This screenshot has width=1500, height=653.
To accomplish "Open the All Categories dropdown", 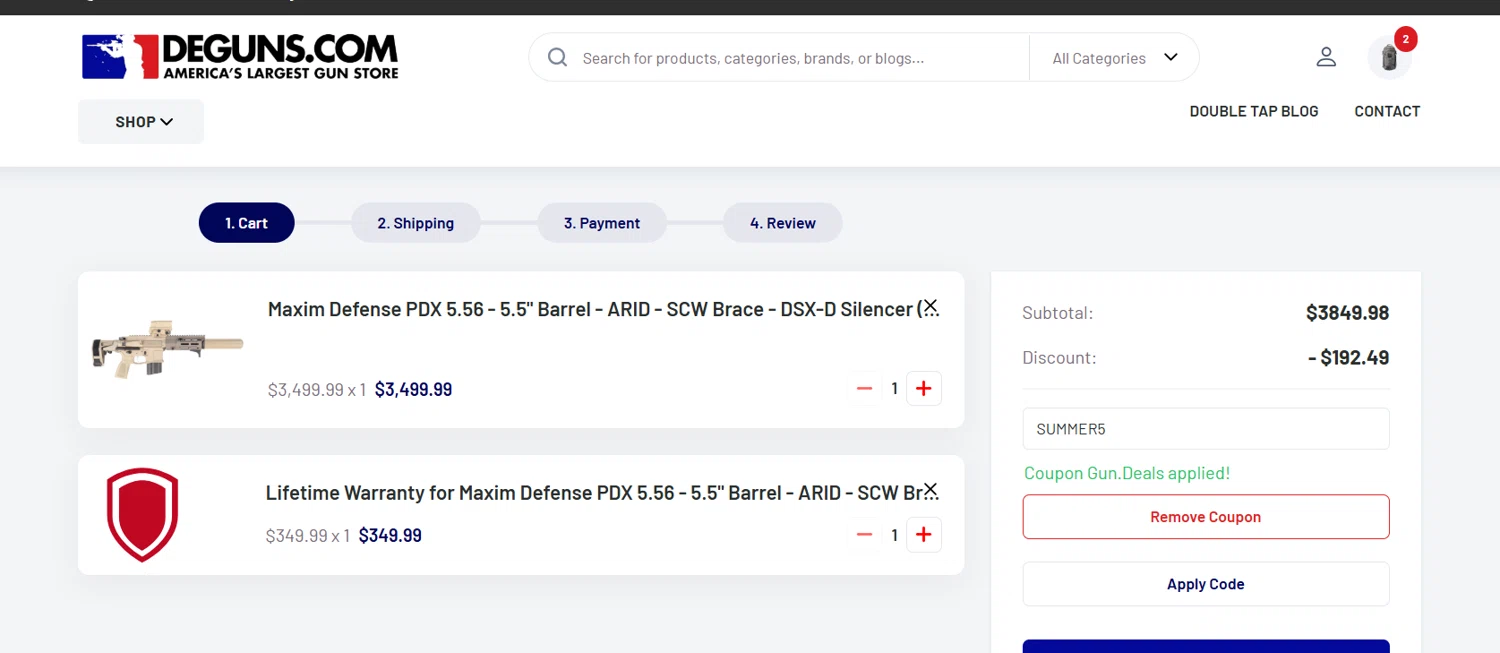I will click(x=1114, y=58).
